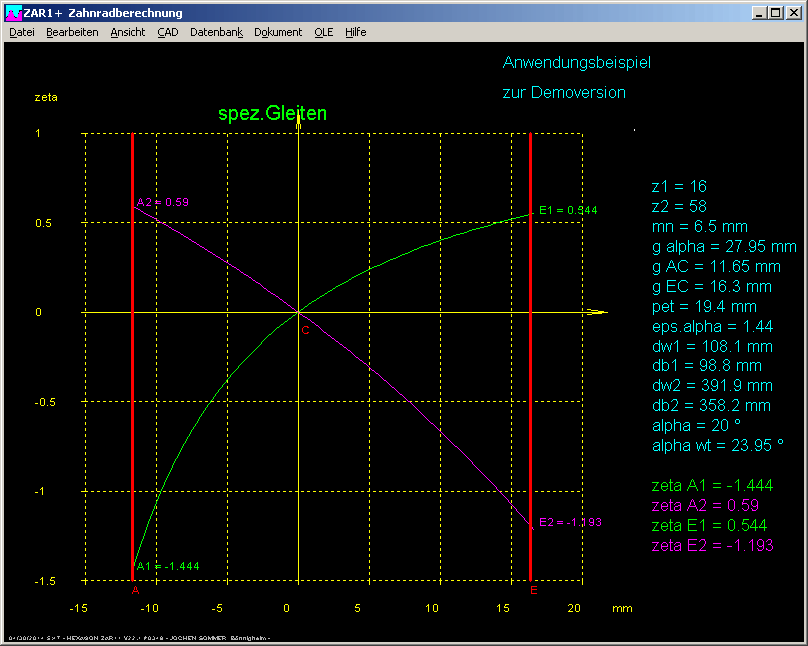This screenshot has width=808, height=646.
Task: Click the 'E1 = 0.544' curve label
Action: point(567,210)
